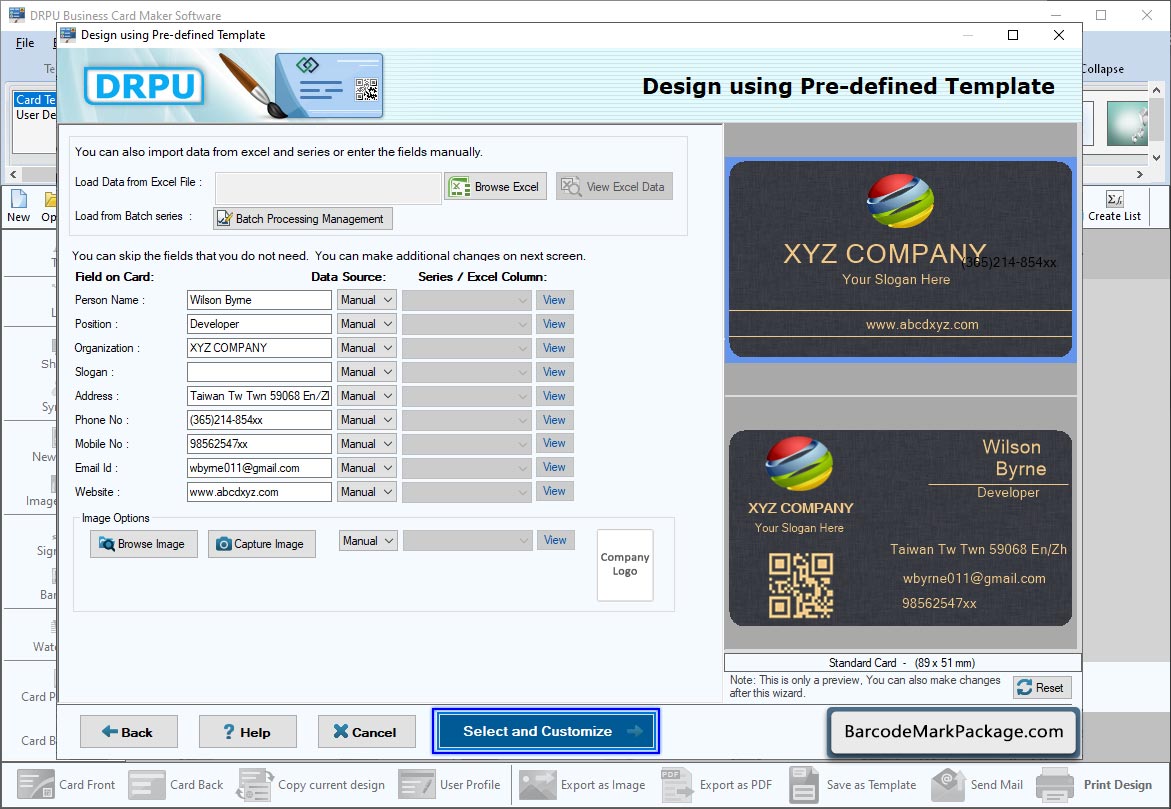1171x809 pixels.
Task: Click the Cancel button
Action: point(366,732)
